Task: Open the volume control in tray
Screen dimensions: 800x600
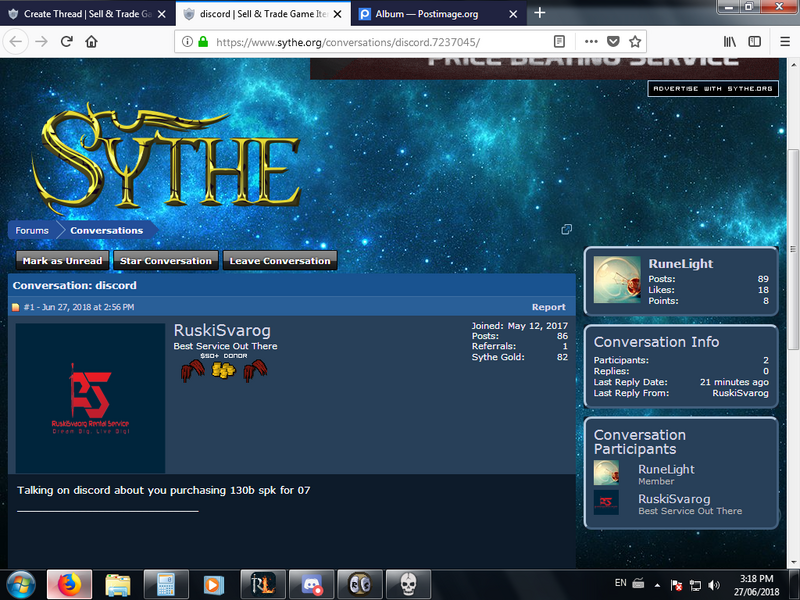Action: click(714, 585)
